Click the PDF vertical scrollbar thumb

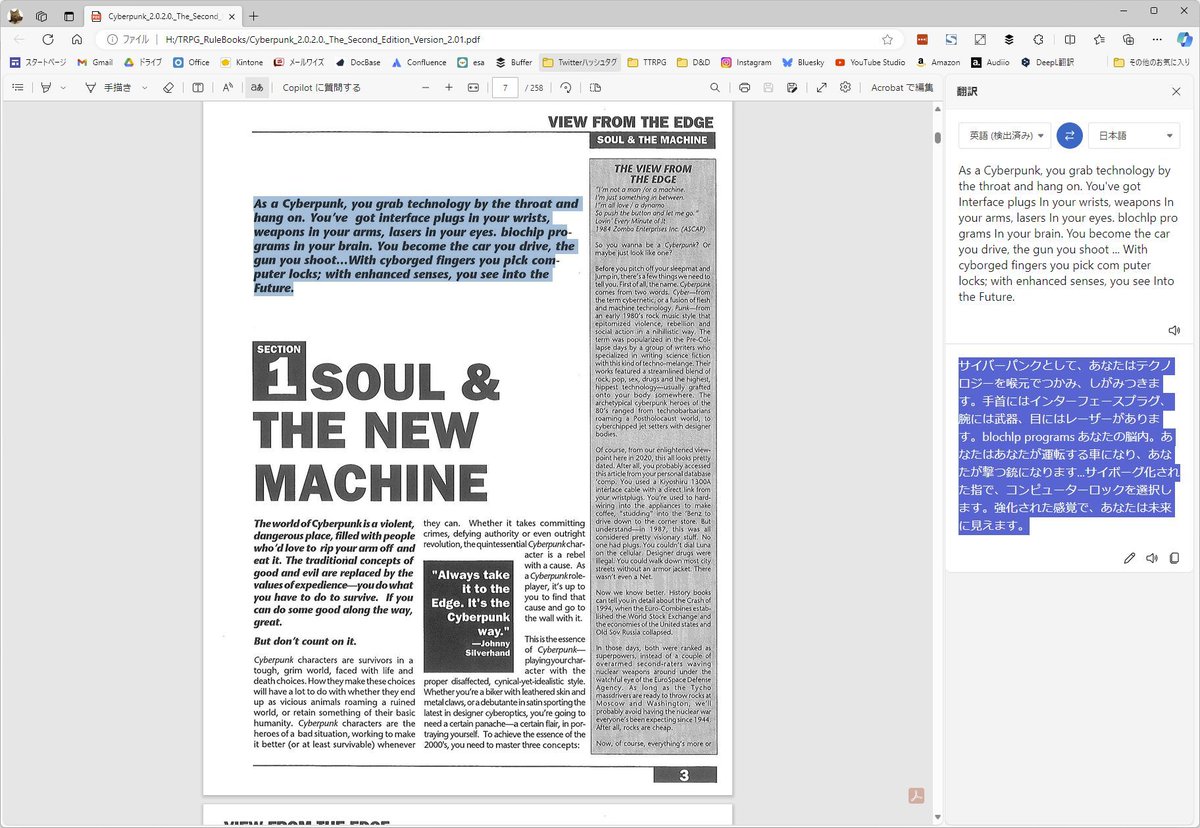937,137
